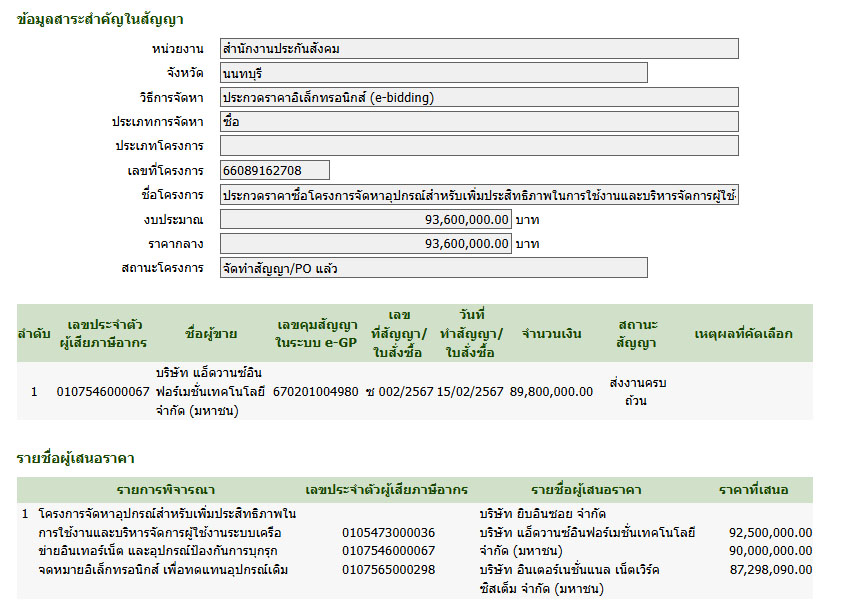Viewport: 844px width, 613px height.
Task: Click the จังหวัด field showing นนทบุรี
Action: coord(433,73)
